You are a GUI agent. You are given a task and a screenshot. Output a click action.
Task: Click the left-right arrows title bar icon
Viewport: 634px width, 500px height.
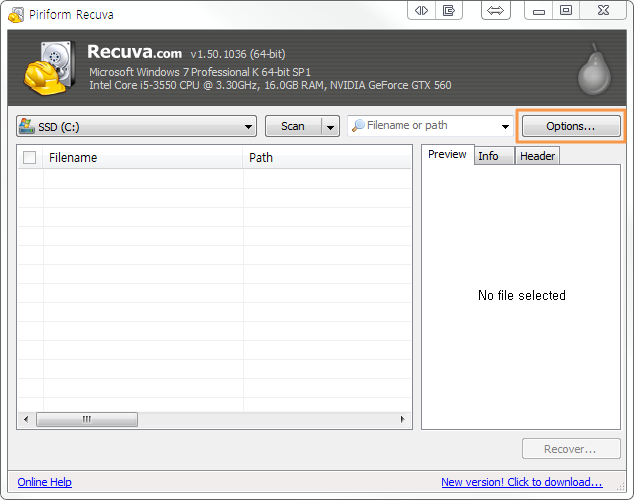(x=421, y=11)
